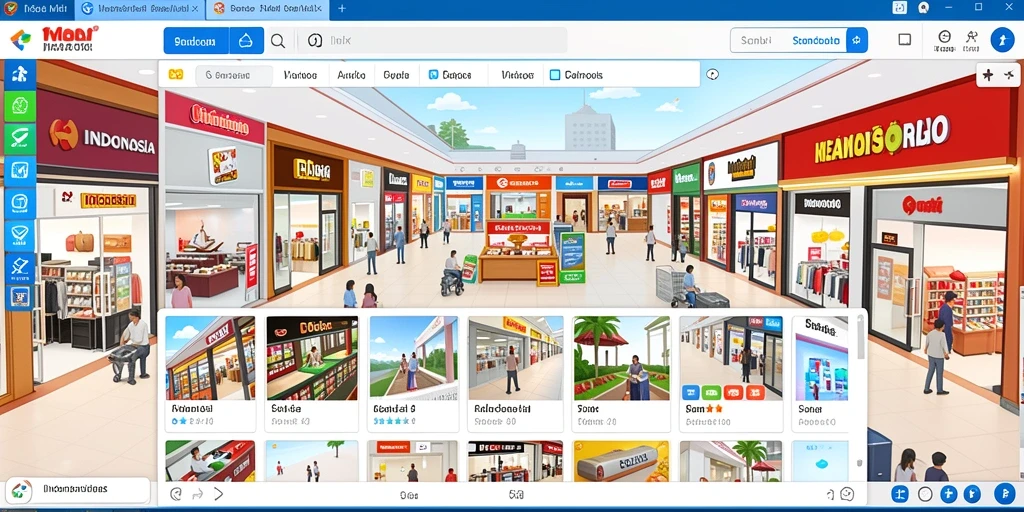Image resolution: width=1024 pixels, height=512 pixels.
Task: Select the first text tab in the filter bar
Action: [300, 75]
